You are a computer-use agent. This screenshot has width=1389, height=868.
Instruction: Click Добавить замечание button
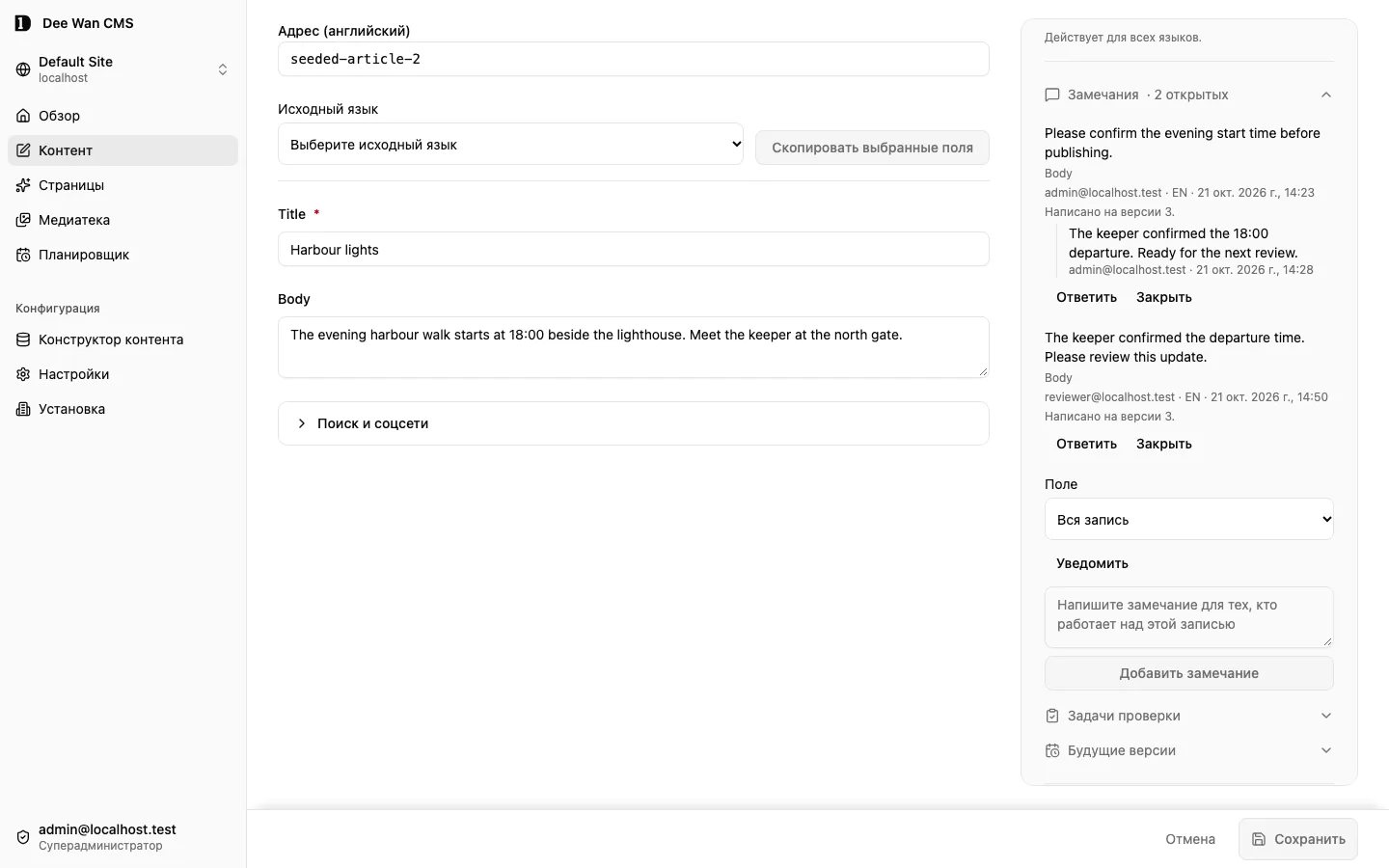pyautogui.click(x=1188, y=673)
